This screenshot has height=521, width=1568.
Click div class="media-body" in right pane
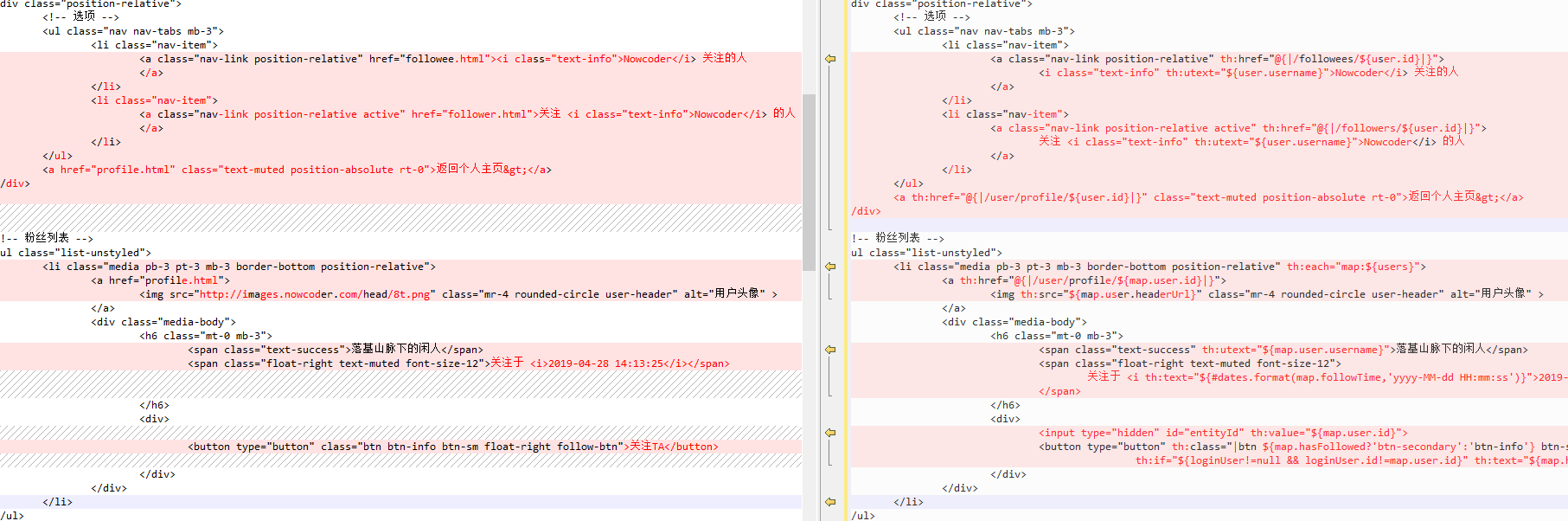click(x=1014, y=322)
